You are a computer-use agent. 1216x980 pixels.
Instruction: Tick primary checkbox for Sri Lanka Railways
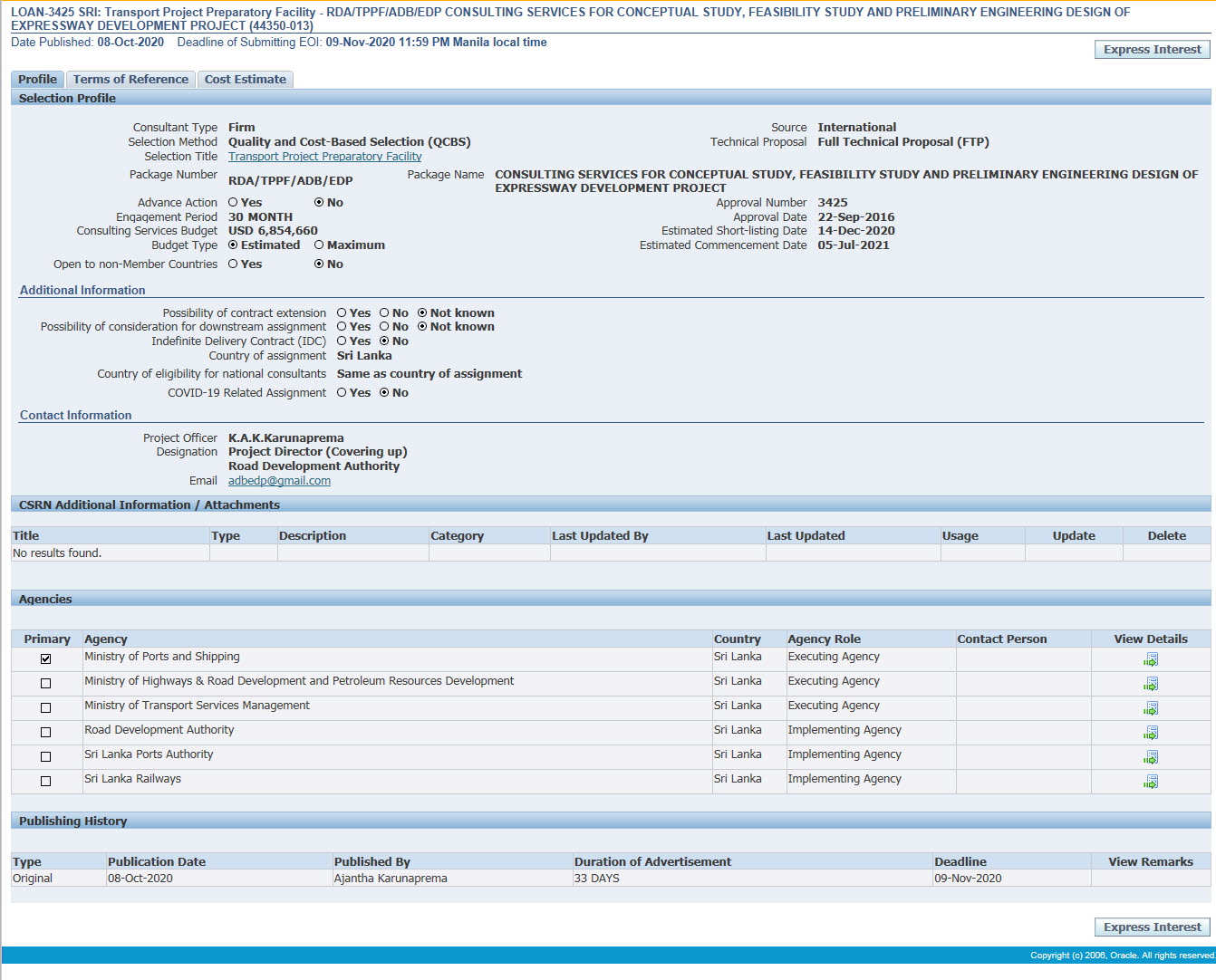(46, 782)
